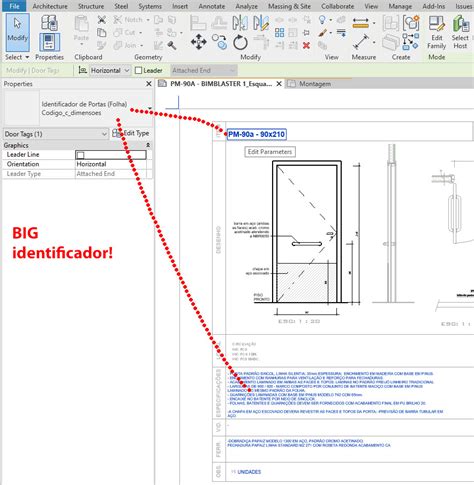
Task: Select the PM-90a - 90x210 door tag
Action: 256,134
